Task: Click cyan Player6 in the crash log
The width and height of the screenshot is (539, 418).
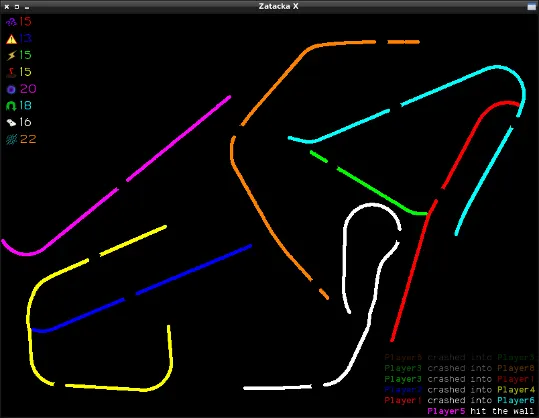Action: (x=516, y=400)
